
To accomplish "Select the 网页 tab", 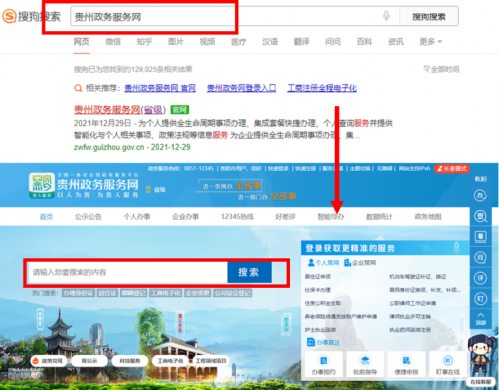I will click(x=82, y=42).
